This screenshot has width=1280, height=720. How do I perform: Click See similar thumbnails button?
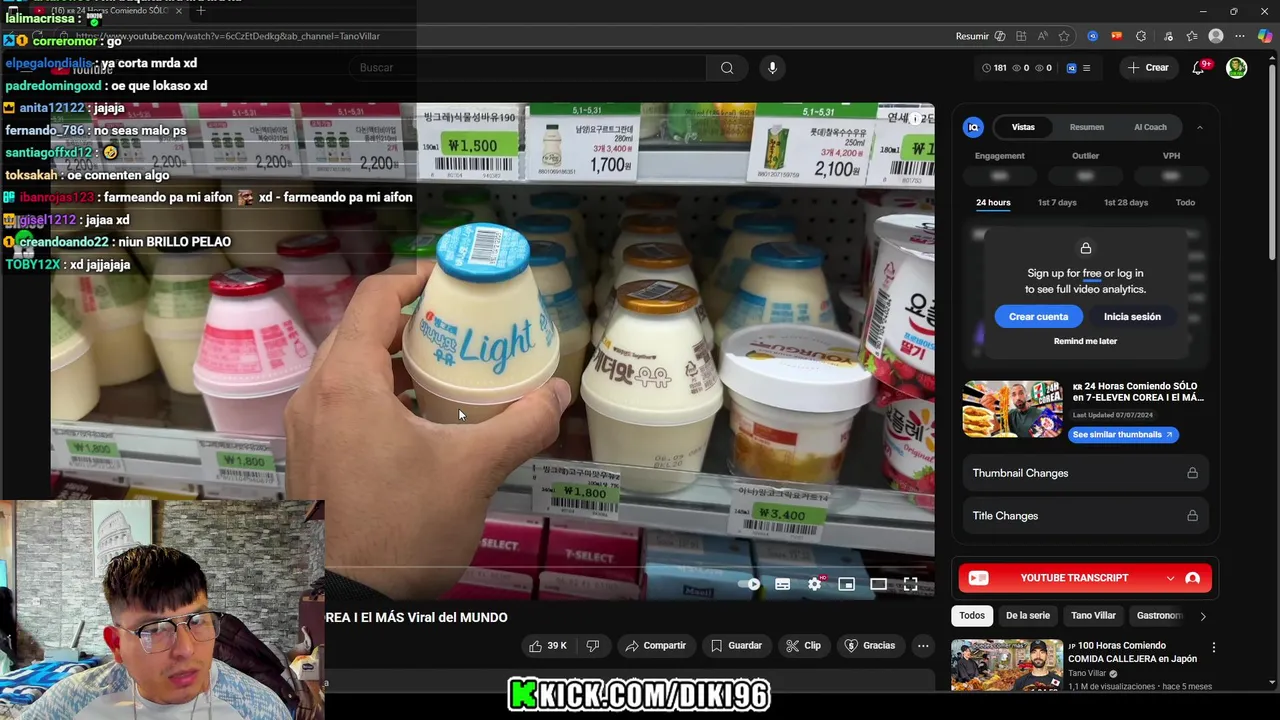(1123, 435)
